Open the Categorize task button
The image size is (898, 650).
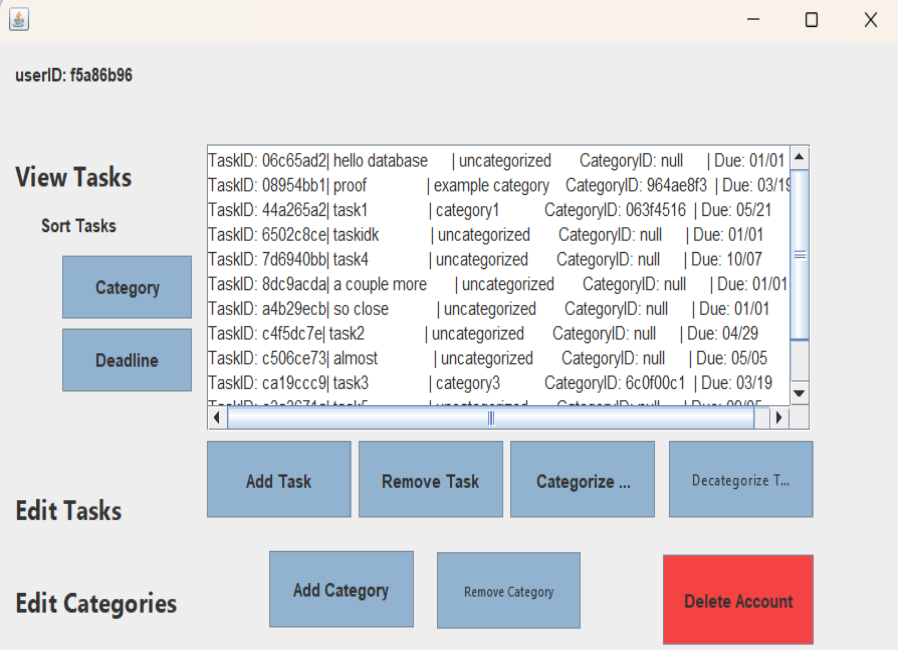[x=582, y=480]
